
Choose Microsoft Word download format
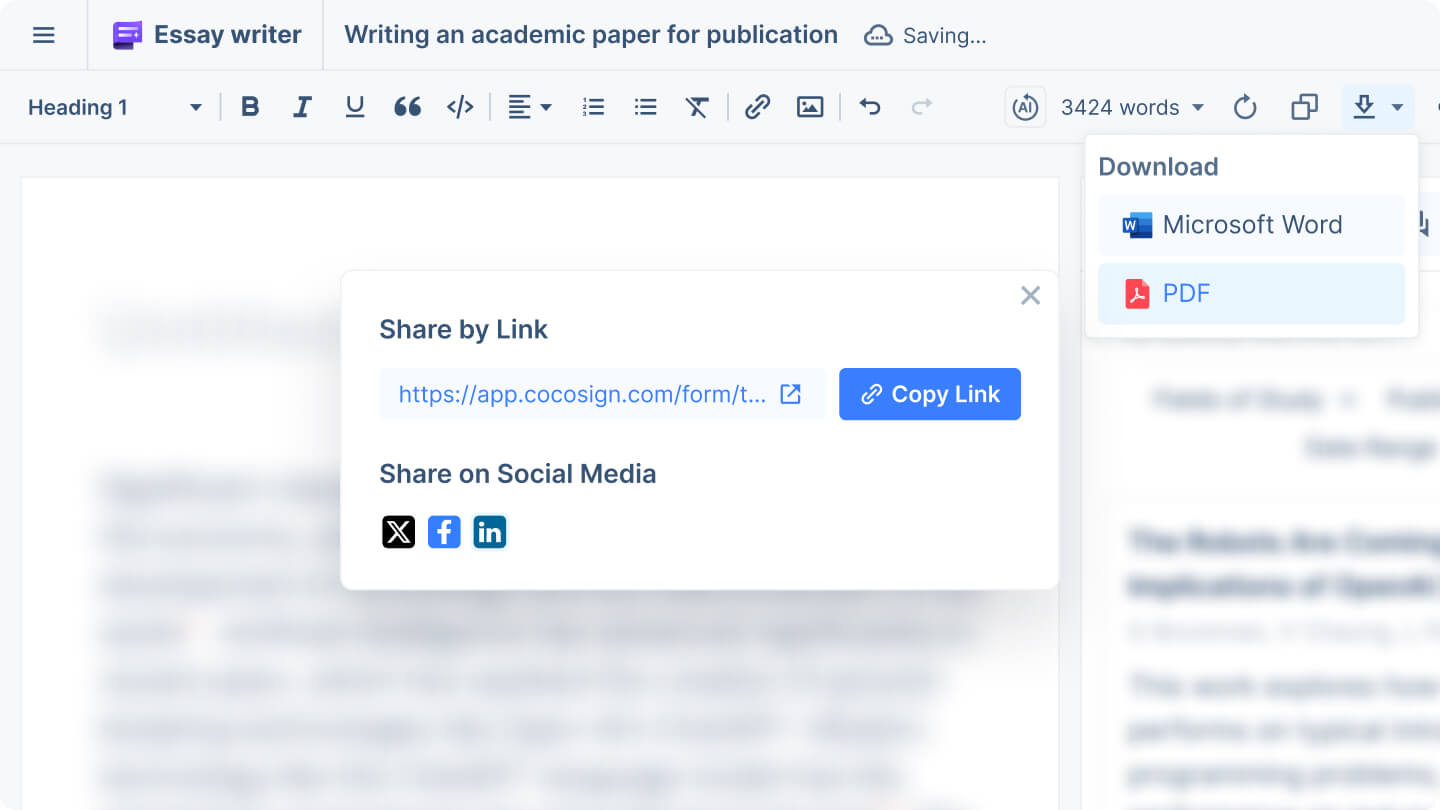[x=1252, y=225]
